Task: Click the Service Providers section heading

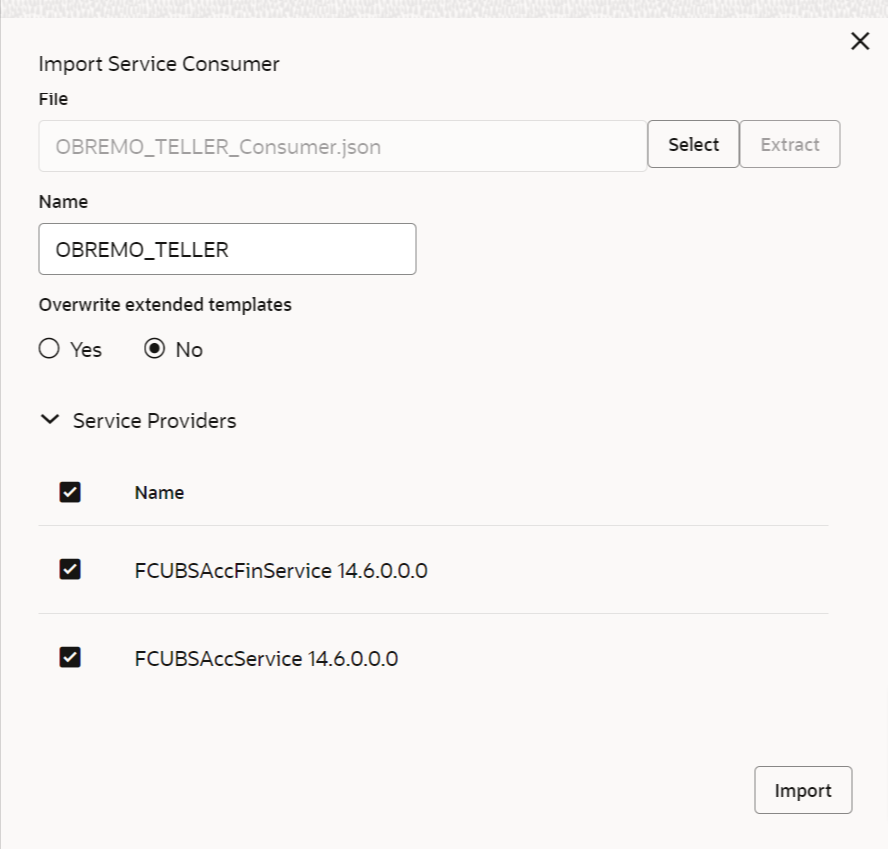Action: tap(154, 421)
